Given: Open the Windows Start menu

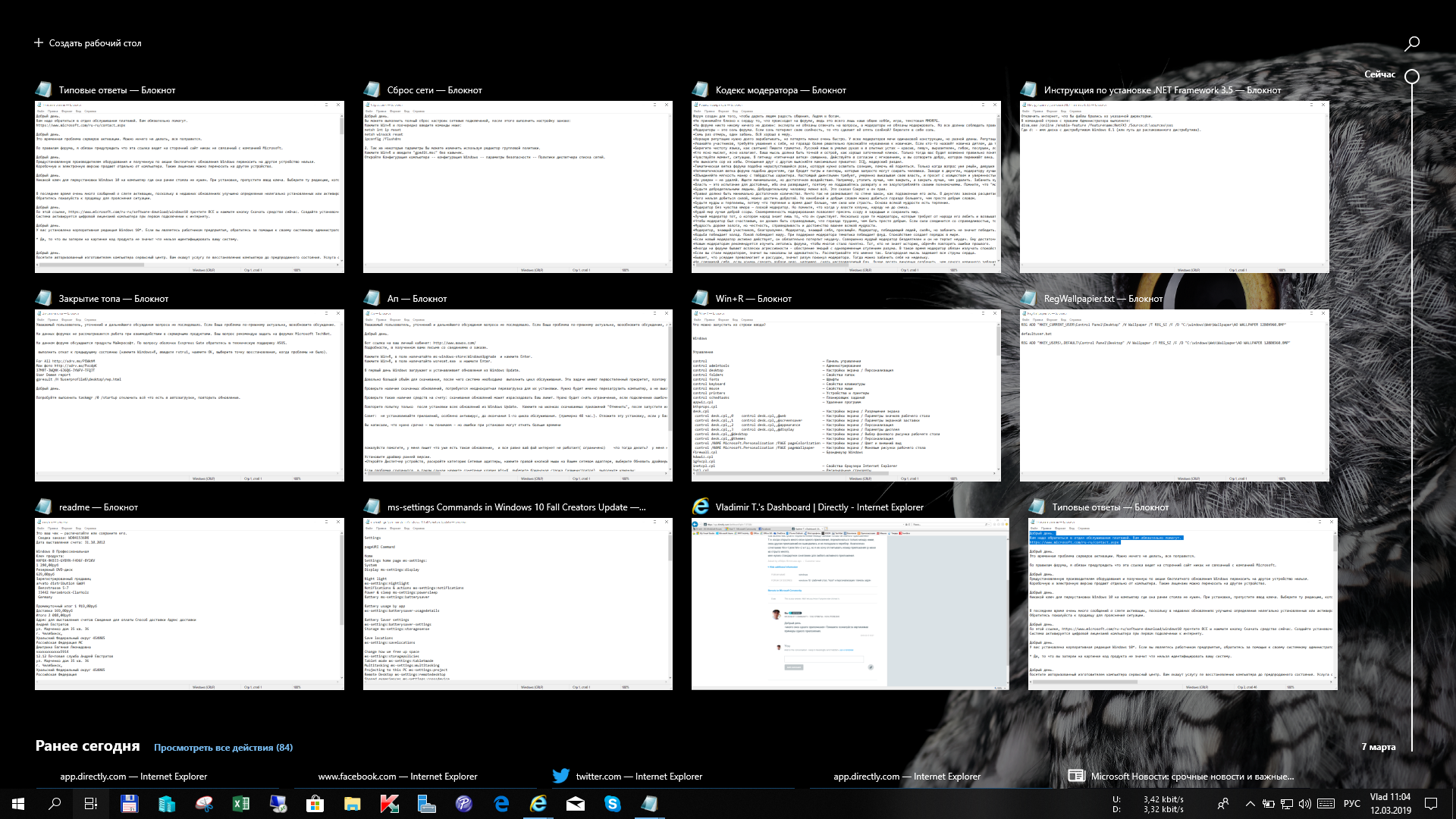Looking at the screenshot, I should click(x=18, y=804).
